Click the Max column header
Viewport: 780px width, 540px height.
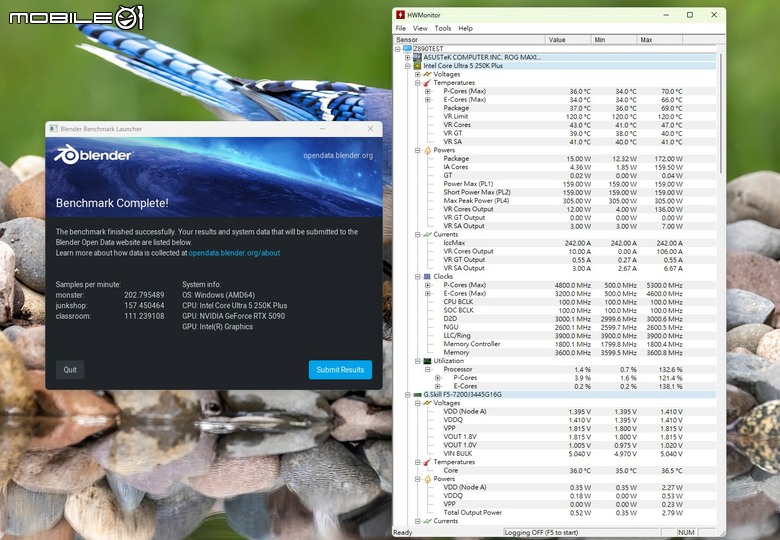tap(660, 39)
